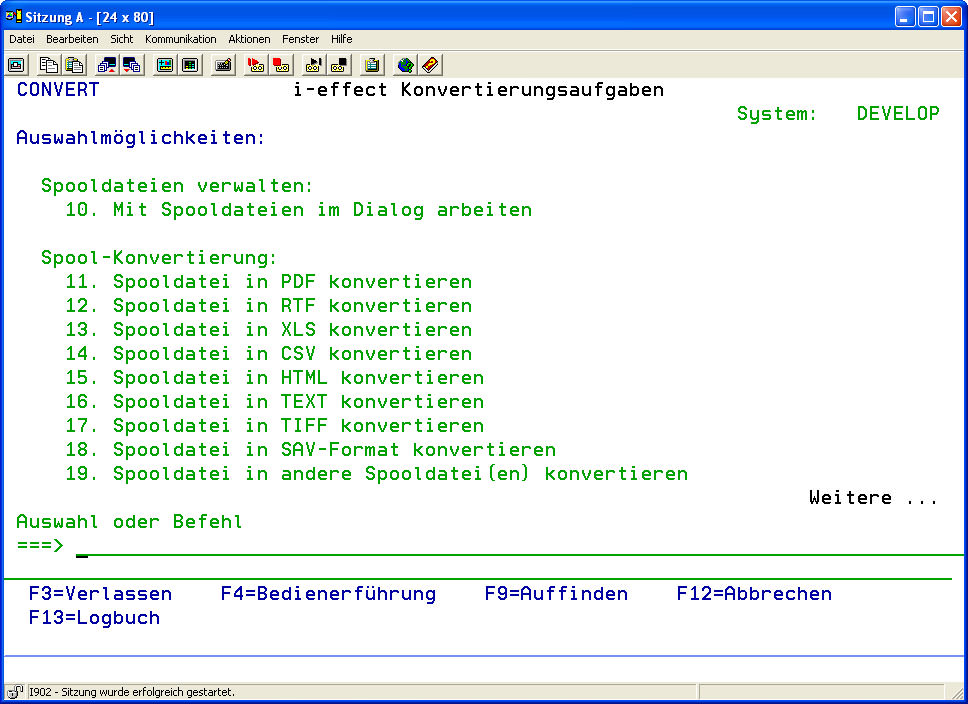Open the Datei menu
968x704 pixels.
point(22,39)
